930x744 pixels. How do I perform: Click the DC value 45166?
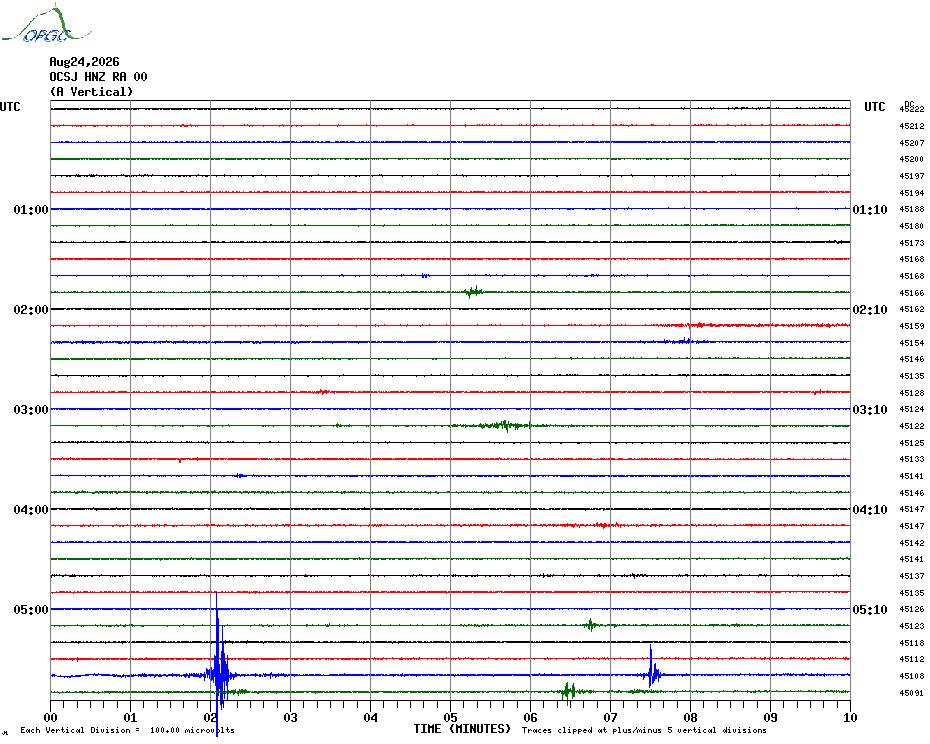pos(912,293)
